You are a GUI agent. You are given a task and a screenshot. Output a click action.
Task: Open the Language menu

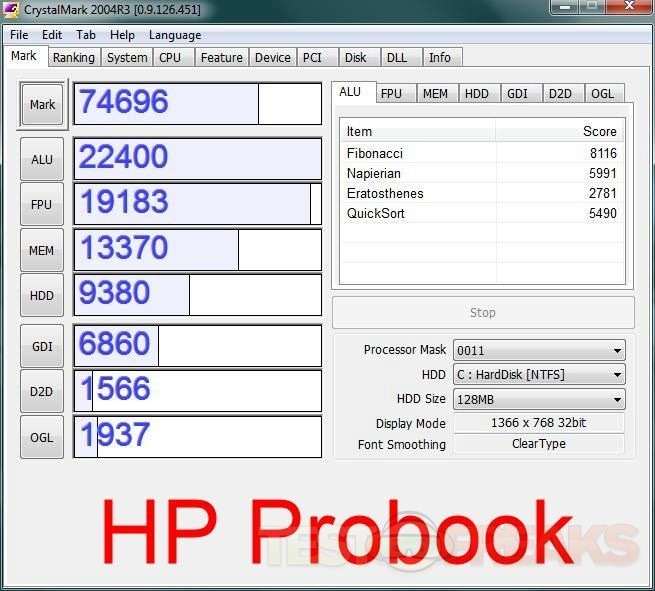pyautogui.click(x=175, y=35)
